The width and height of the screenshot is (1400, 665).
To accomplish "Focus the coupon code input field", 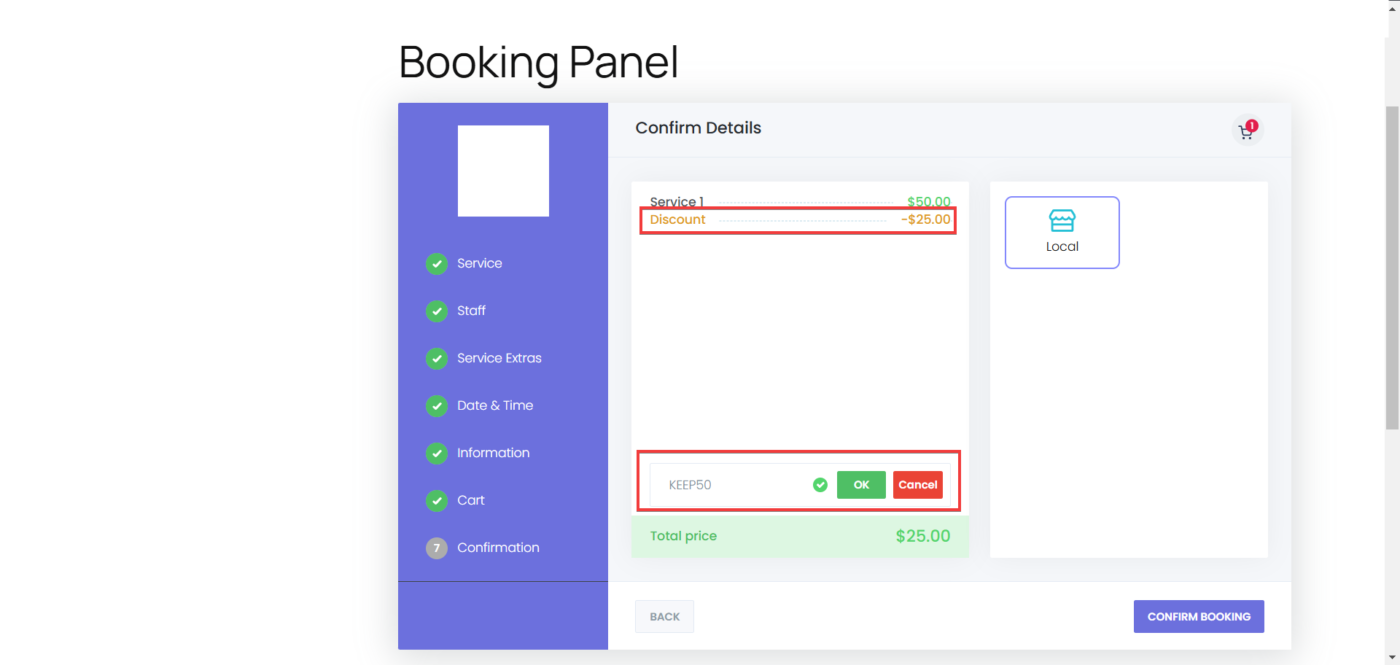I will tap(730, 485).
